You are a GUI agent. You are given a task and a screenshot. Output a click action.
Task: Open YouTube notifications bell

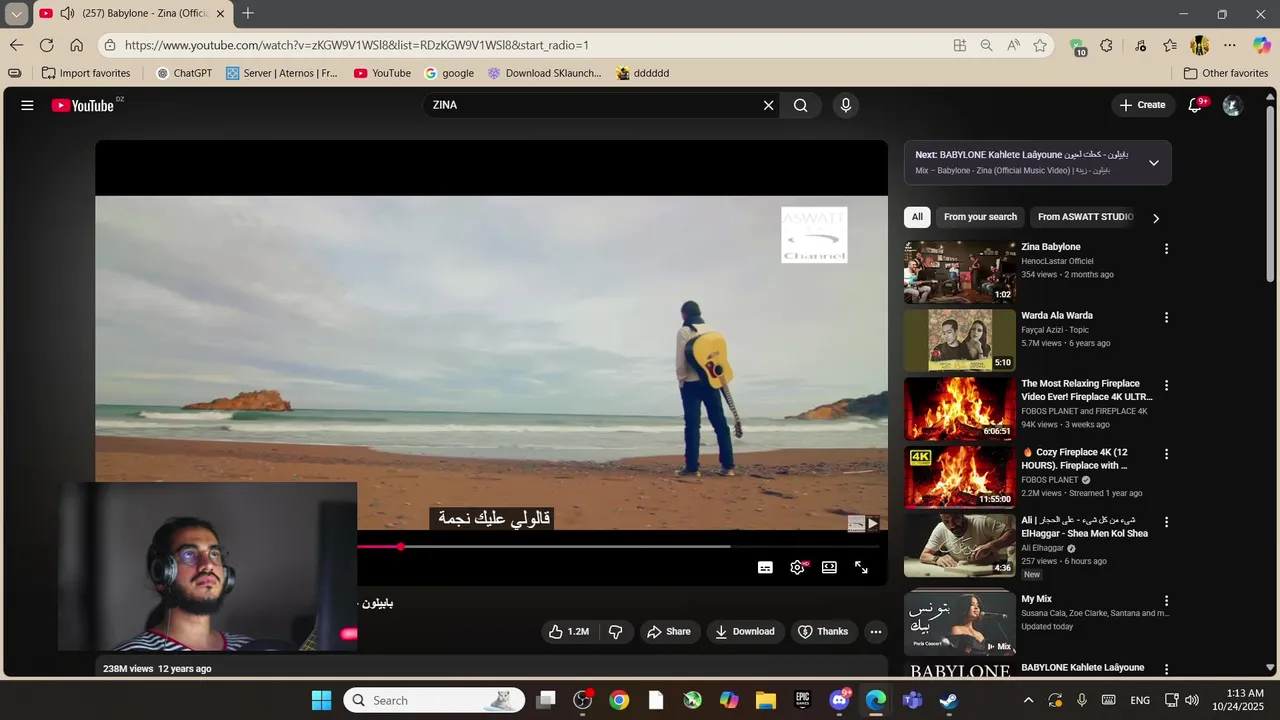(1195, 105)
